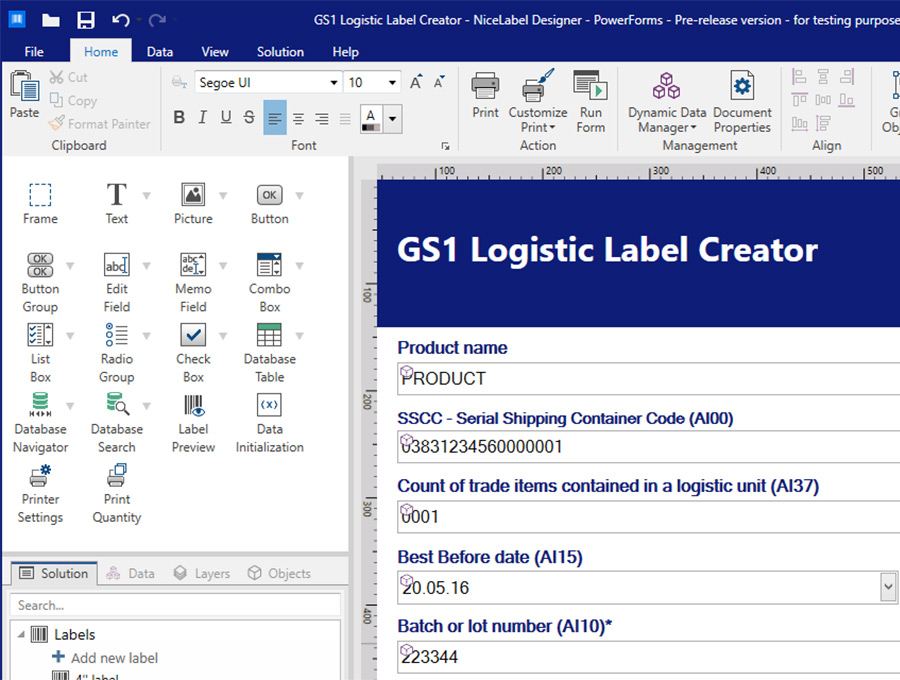Viewport: 900px width, 680px height.
Task: Collapse the Labels tree node
Action: 21,634
